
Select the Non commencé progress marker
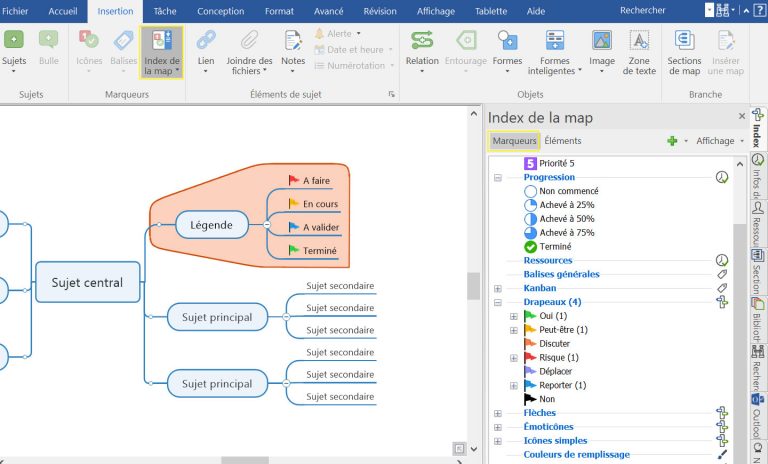pyautogui.click(x=531, y=191)
